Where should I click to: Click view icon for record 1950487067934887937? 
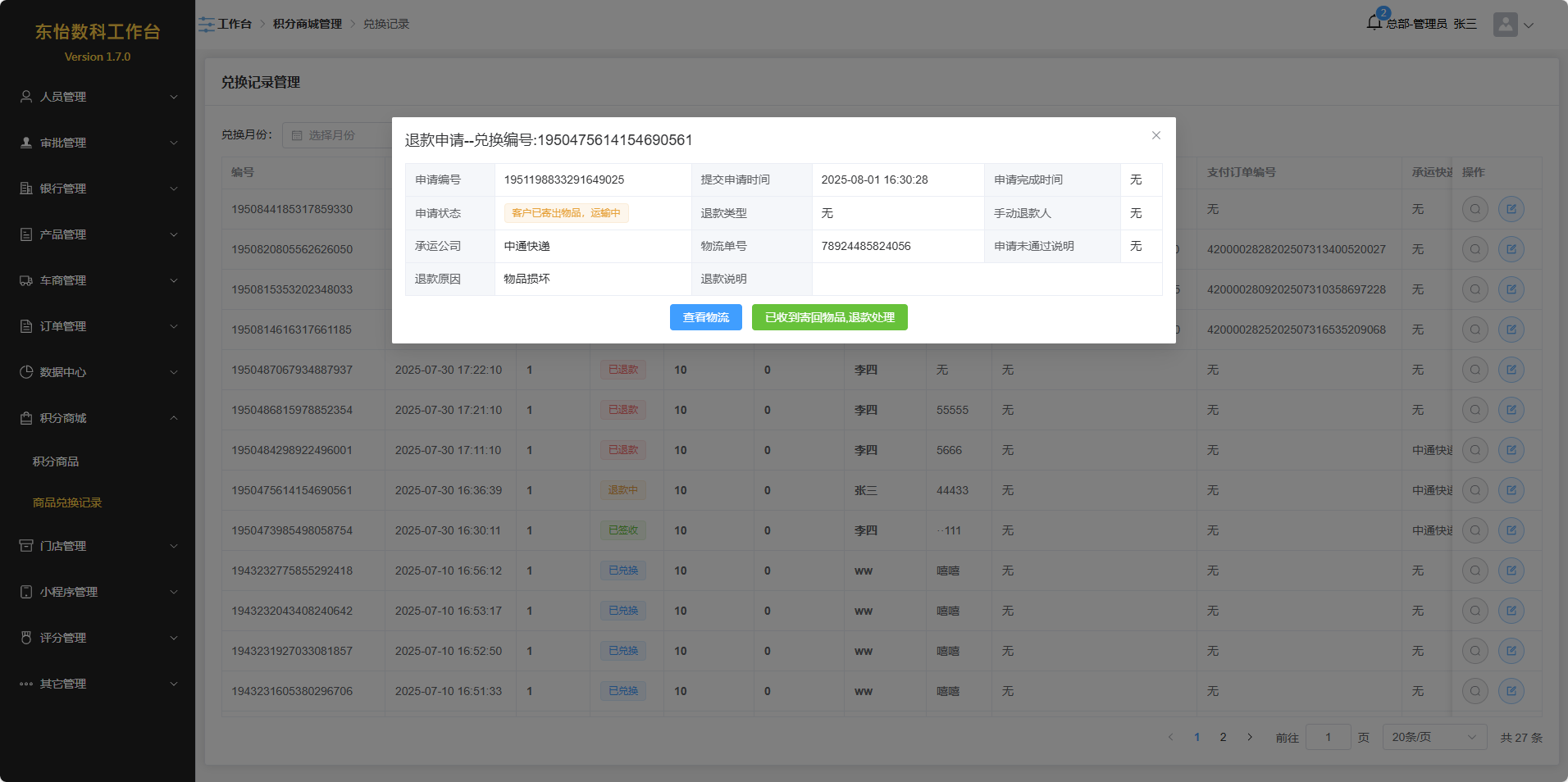point(1475,370)
